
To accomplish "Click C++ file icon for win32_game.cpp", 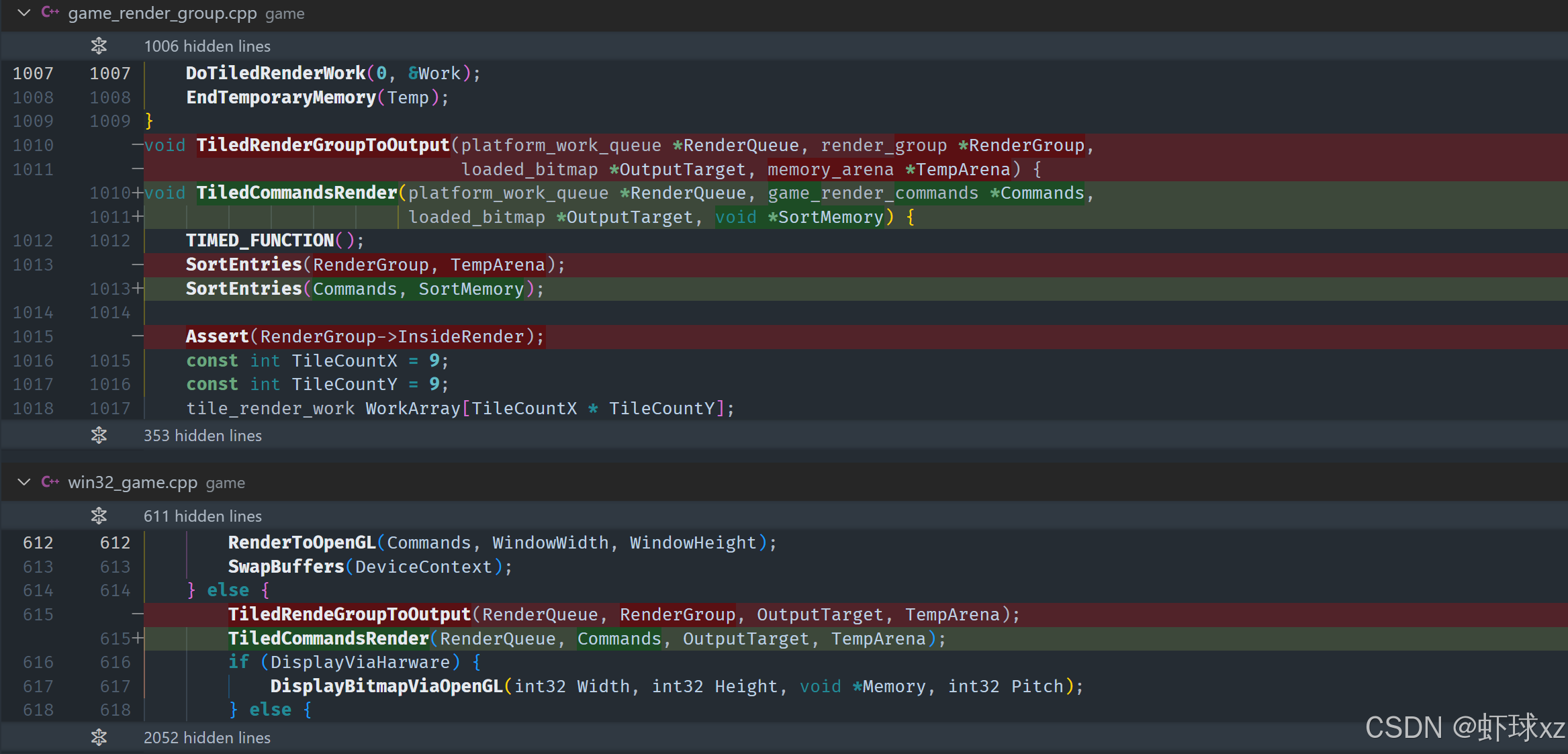I will [x=50, y=483].
